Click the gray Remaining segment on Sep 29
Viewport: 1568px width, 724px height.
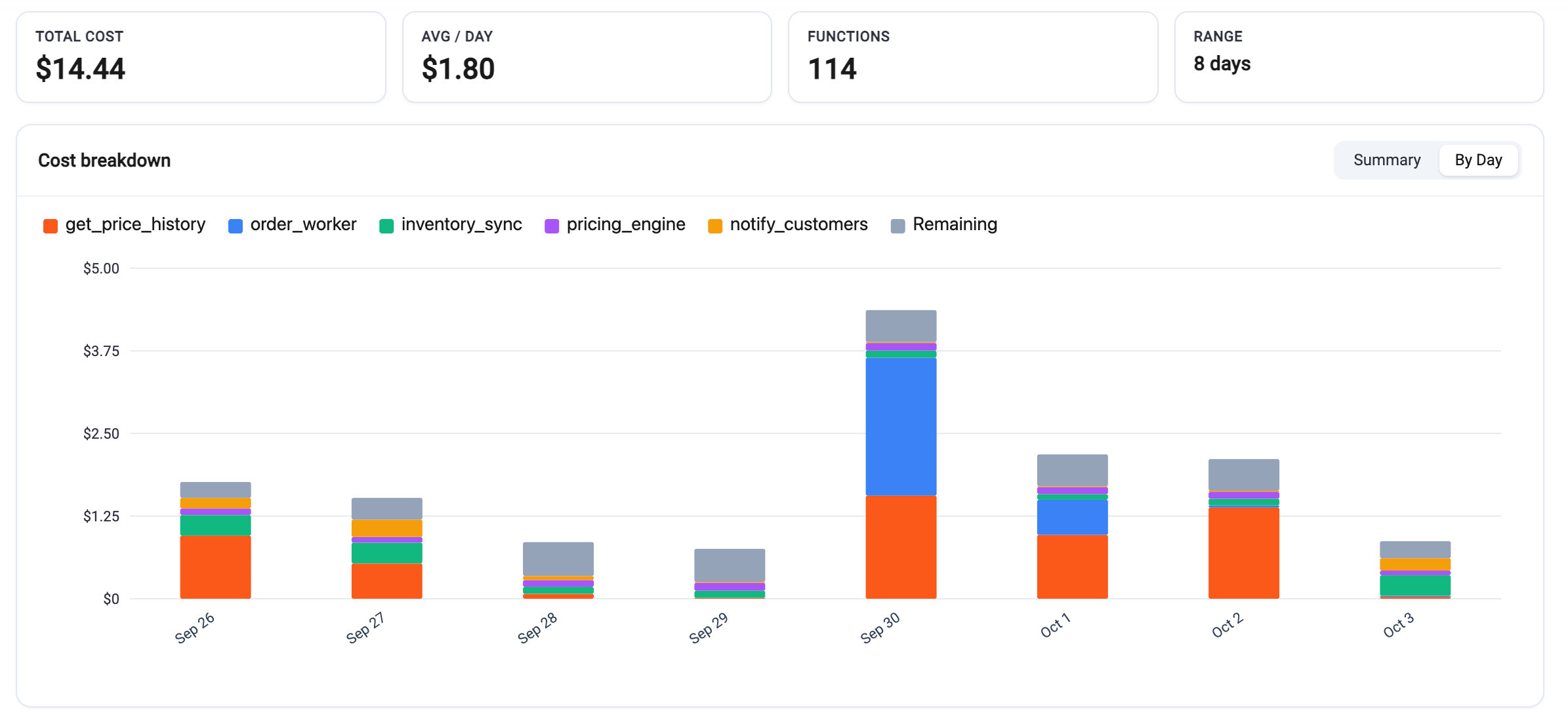(730, 565)
